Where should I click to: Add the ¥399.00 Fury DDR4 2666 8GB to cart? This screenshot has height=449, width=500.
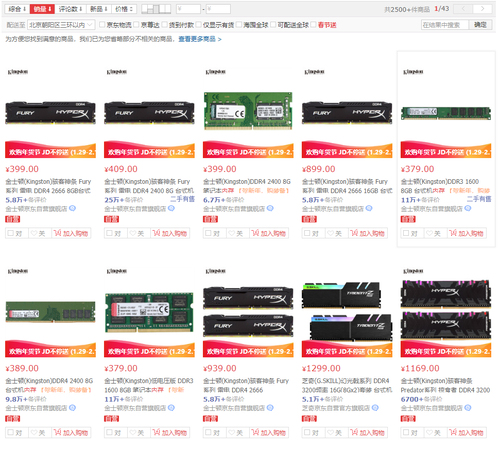click(71, 233)
